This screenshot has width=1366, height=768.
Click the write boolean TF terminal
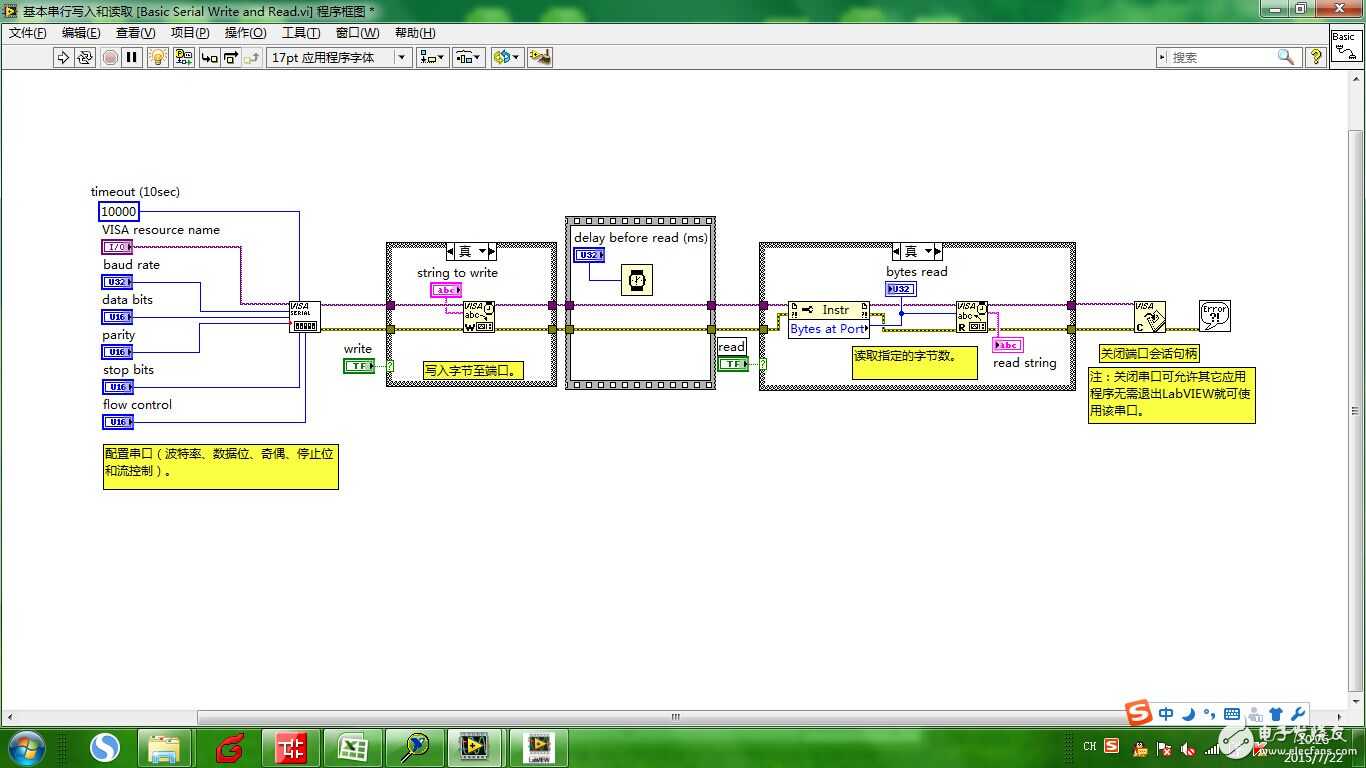[x=358, y=366]
